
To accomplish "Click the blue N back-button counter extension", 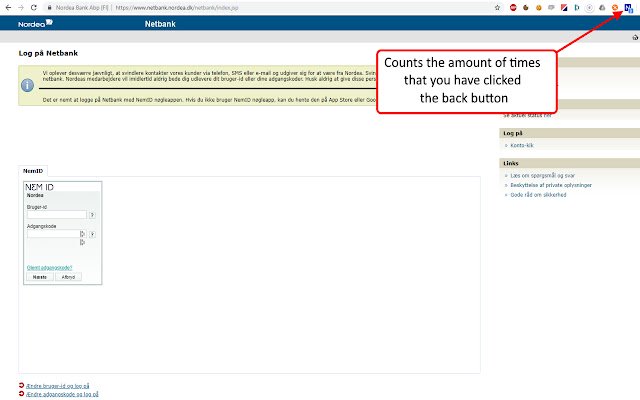I will [x=628, y=8].
